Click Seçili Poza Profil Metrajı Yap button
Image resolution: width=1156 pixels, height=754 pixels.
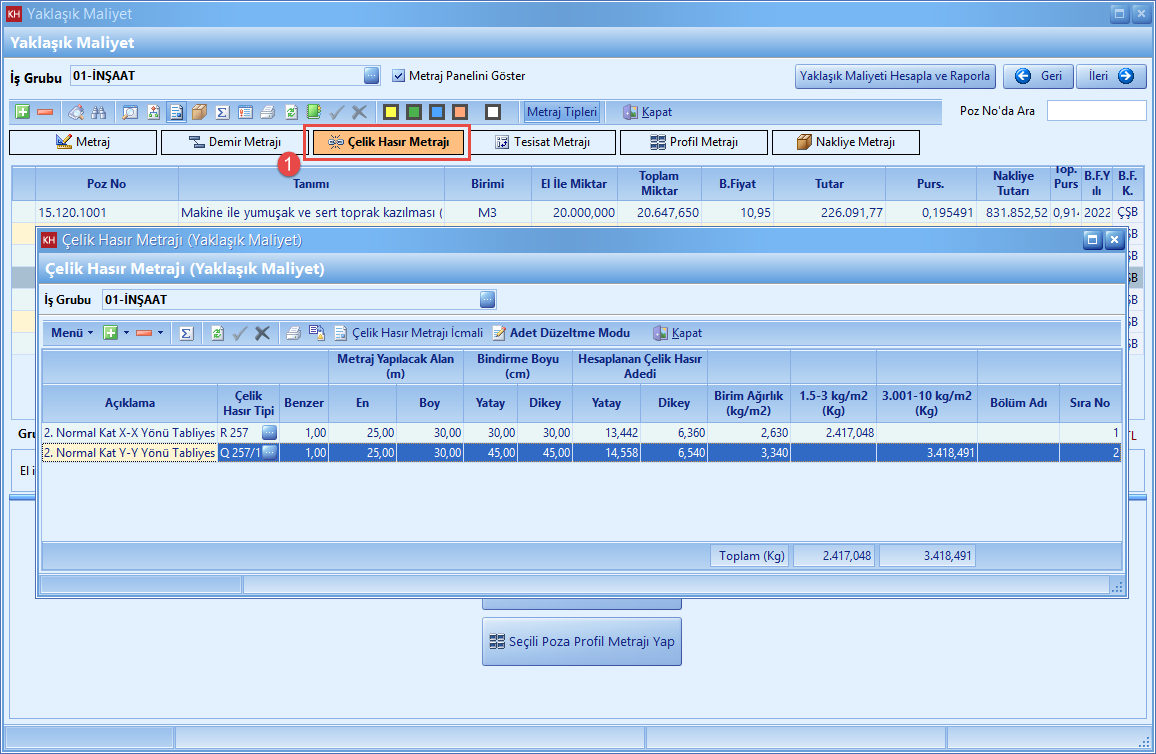[582, 641]
